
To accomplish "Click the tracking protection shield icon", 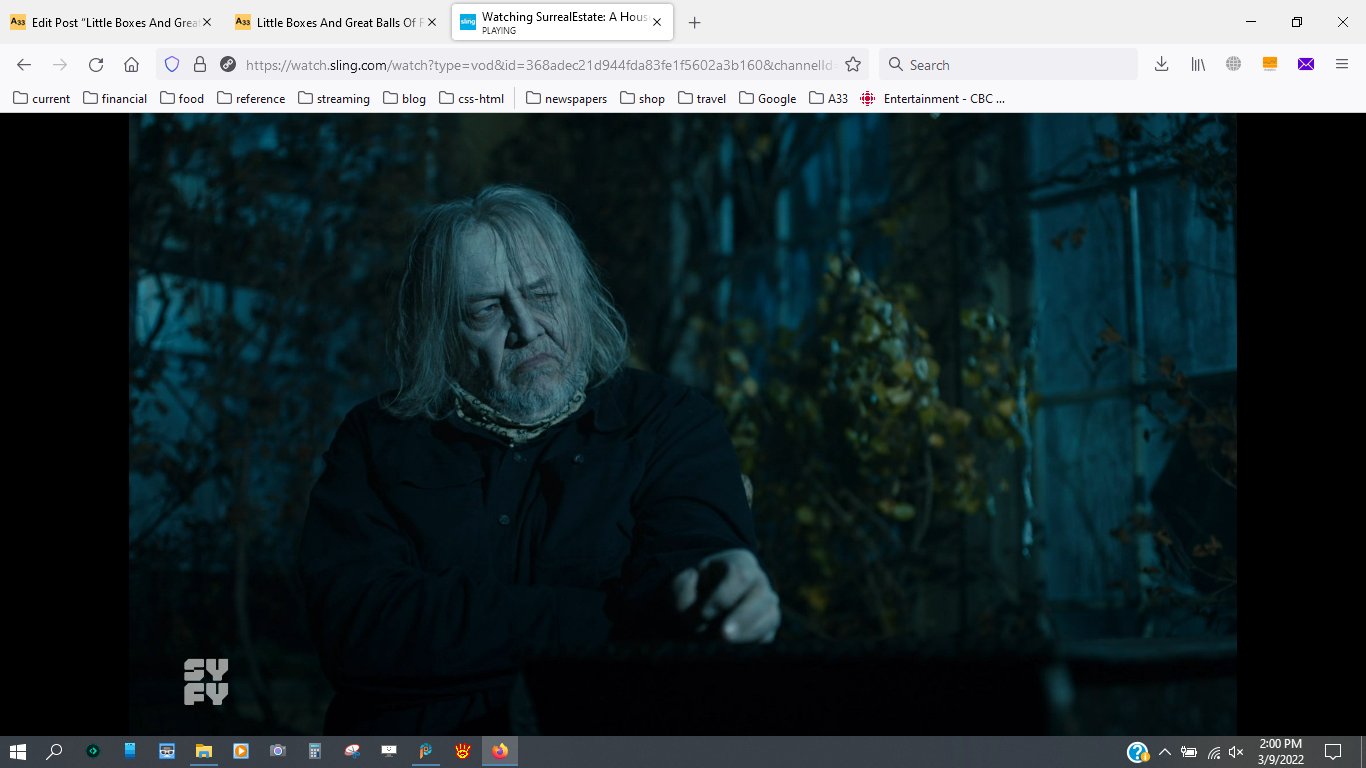I will pyautogui.click(x=172, y=65).
